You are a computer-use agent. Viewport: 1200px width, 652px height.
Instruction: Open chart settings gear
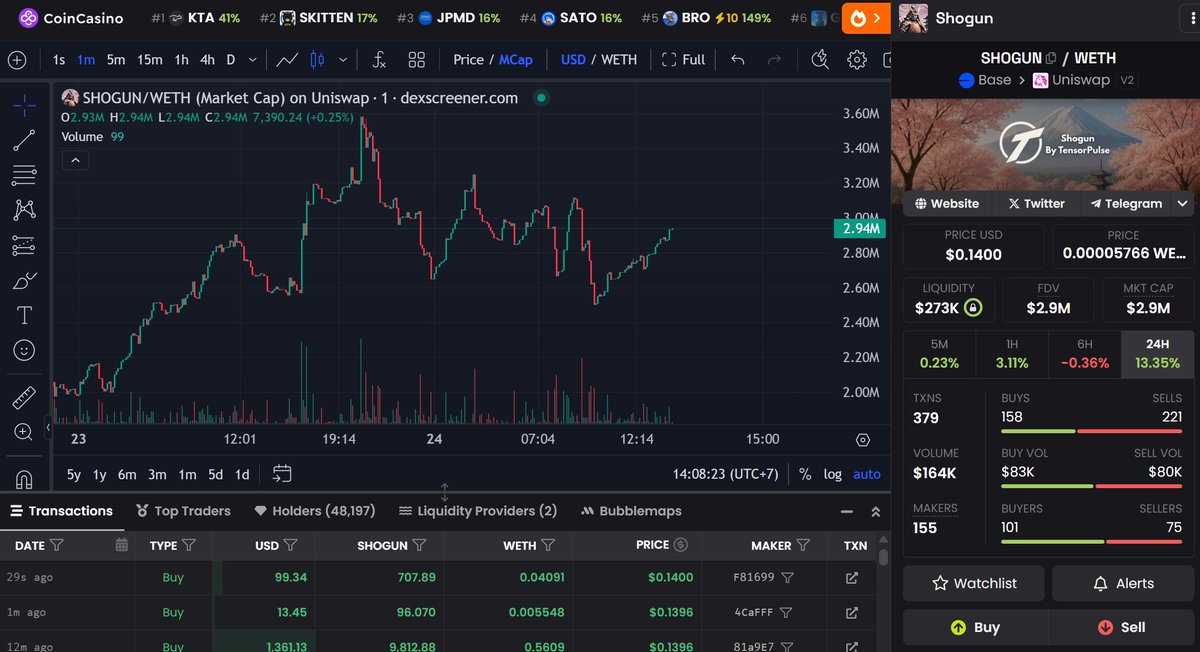click(856, 60)
